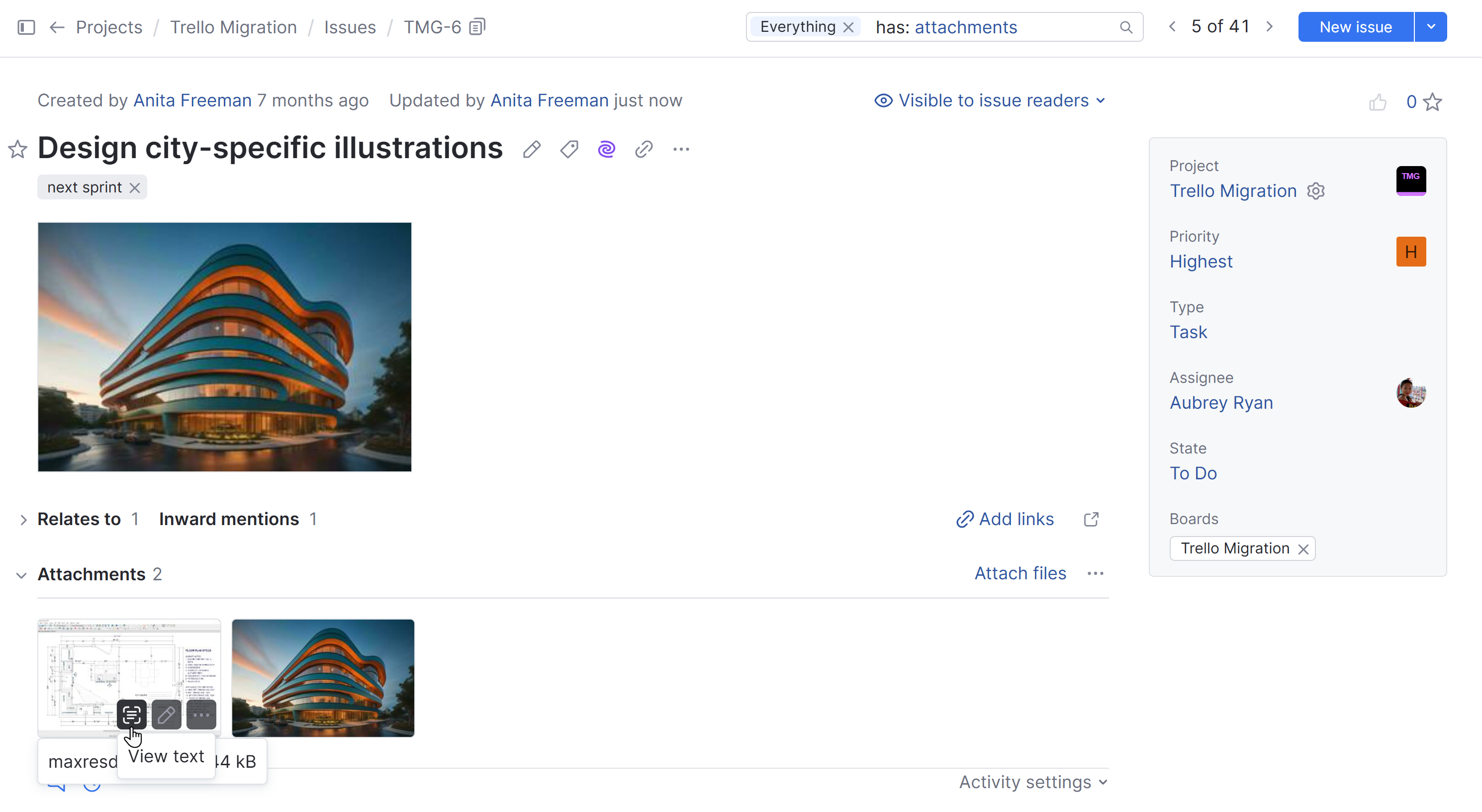Open the purple AI assistant swirl icon
Screen dimensions: 1482x812
[606, 150]
